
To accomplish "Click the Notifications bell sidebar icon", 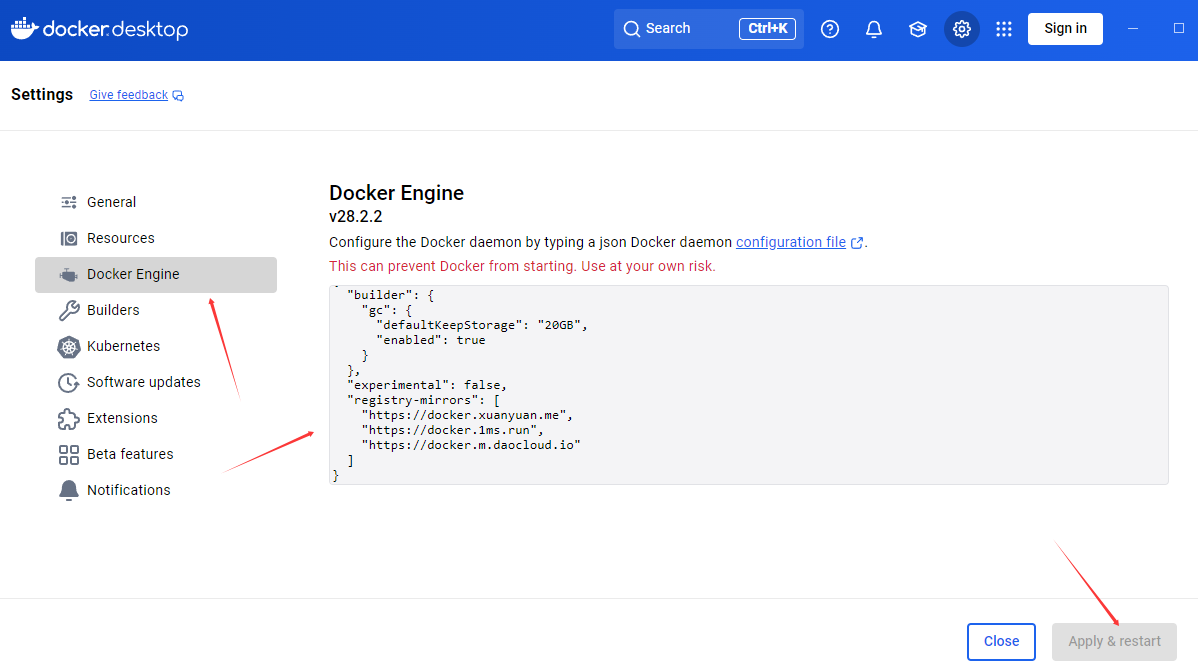I will (x=69, y=490).
